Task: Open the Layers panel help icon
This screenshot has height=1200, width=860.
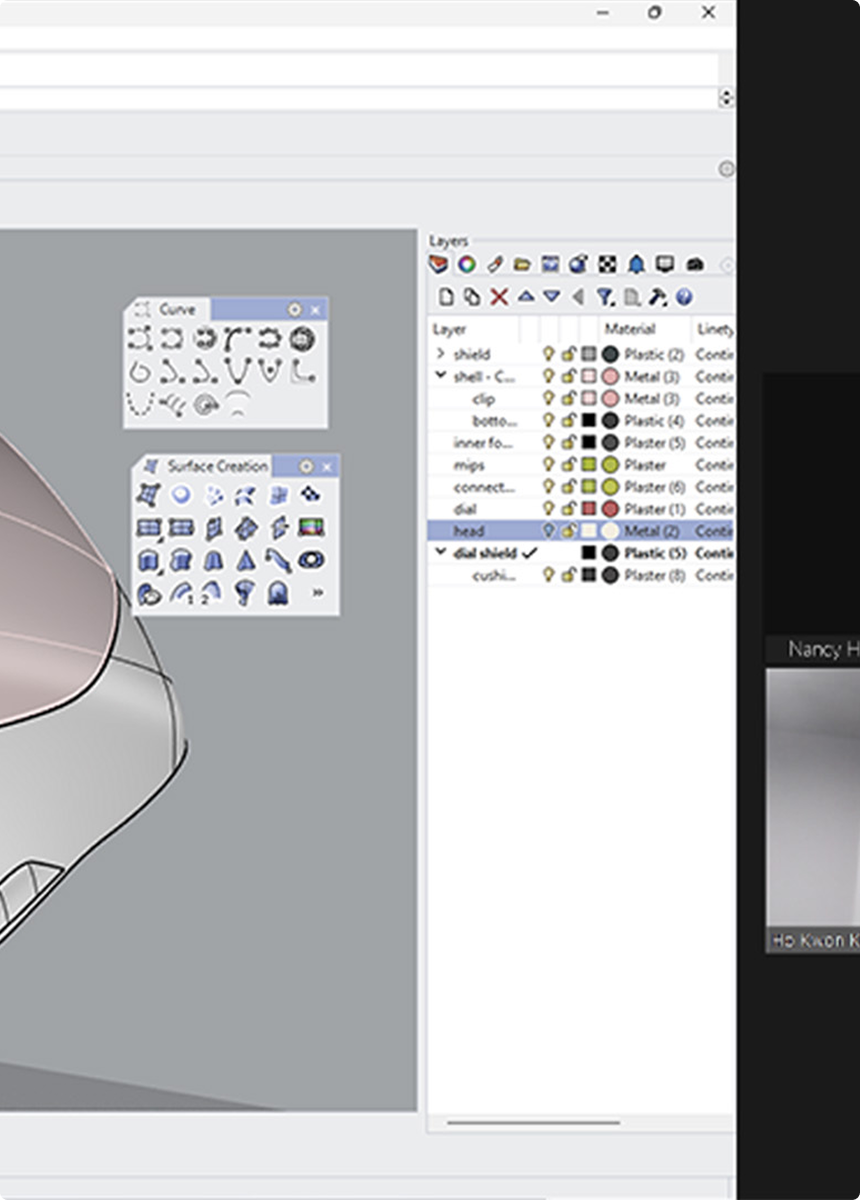Action: click(684, 297)
